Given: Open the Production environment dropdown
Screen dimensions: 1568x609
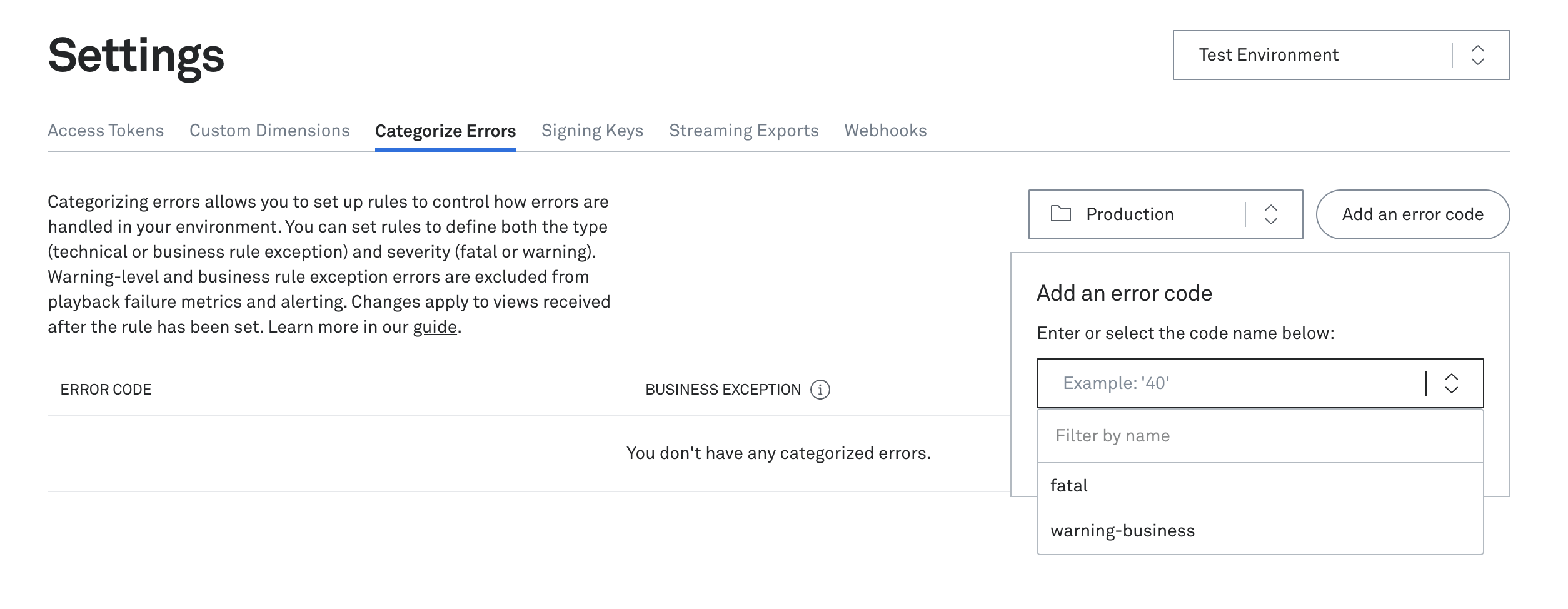Looking at the screenshot, I should [1165, 214].
